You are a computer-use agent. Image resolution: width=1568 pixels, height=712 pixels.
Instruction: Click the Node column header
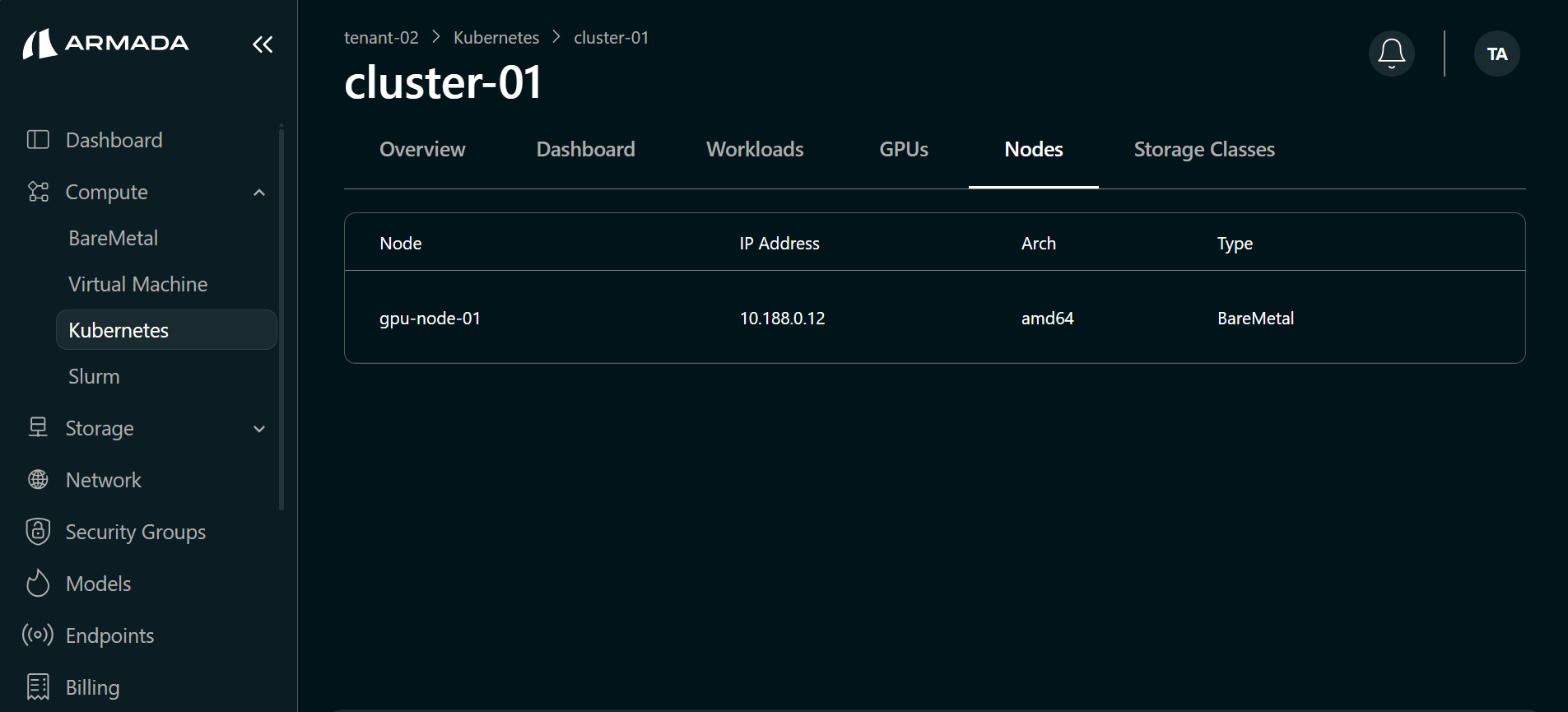[x=400, y=243]
